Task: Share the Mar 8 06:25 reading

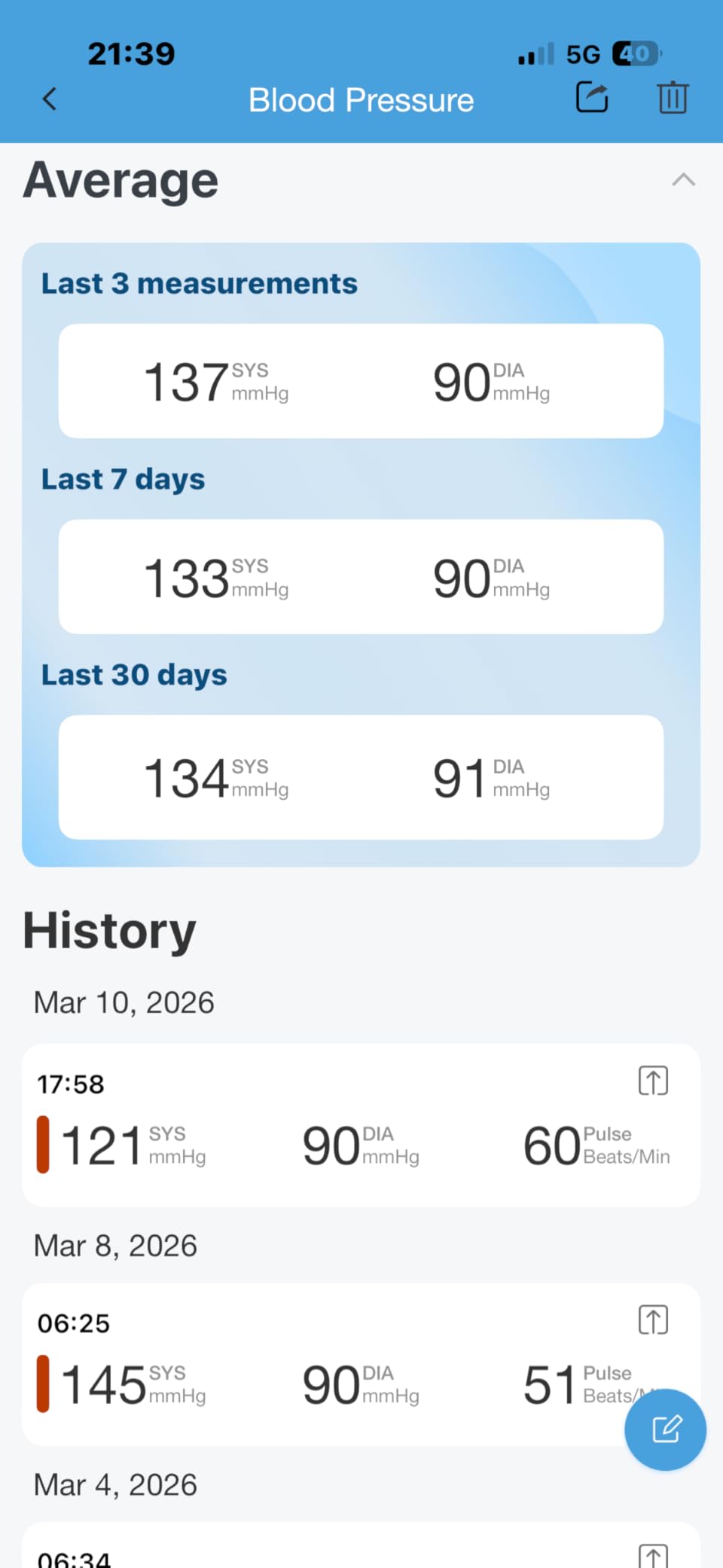Action: (653, 1320)
